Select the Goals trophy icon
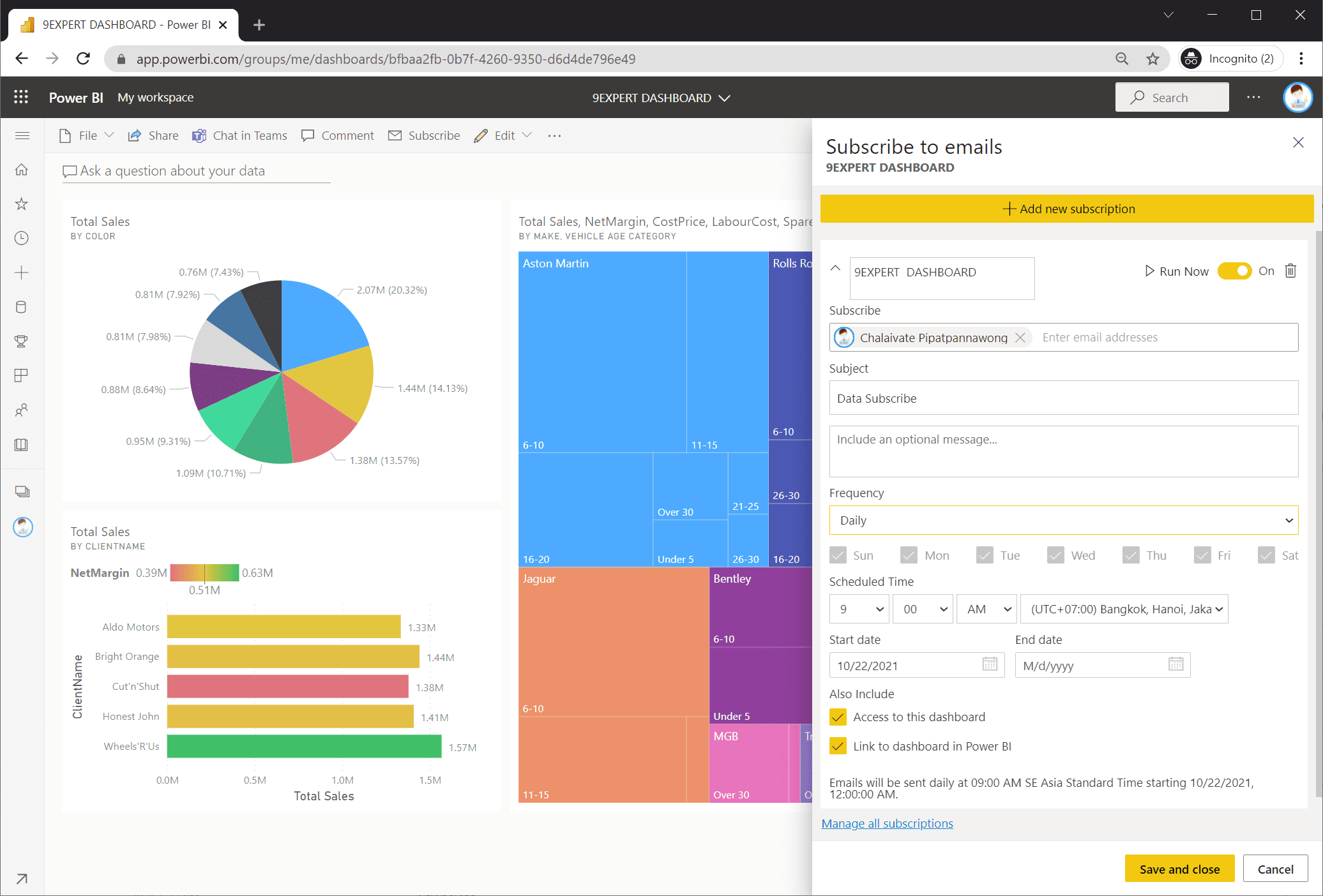Screen dimensions: 1323x896 click(x=22, y=341)
